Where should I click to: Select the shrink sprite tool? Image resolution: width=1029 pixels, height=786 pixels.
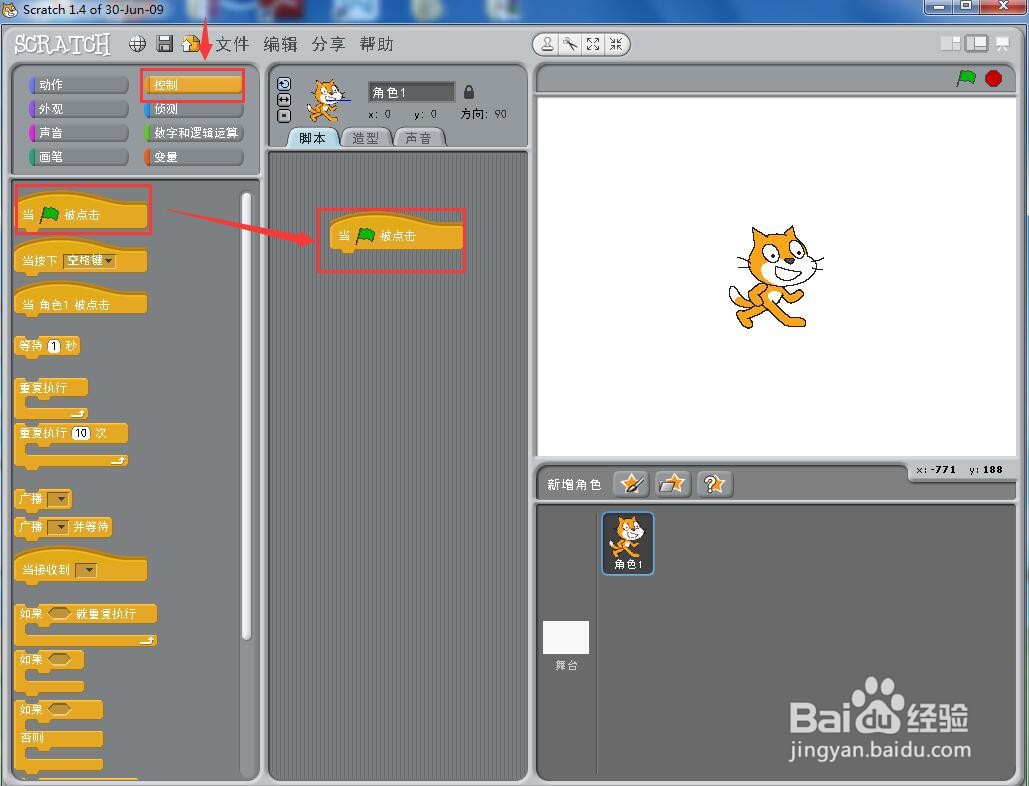pyautogui.click(x=616, y=44)
